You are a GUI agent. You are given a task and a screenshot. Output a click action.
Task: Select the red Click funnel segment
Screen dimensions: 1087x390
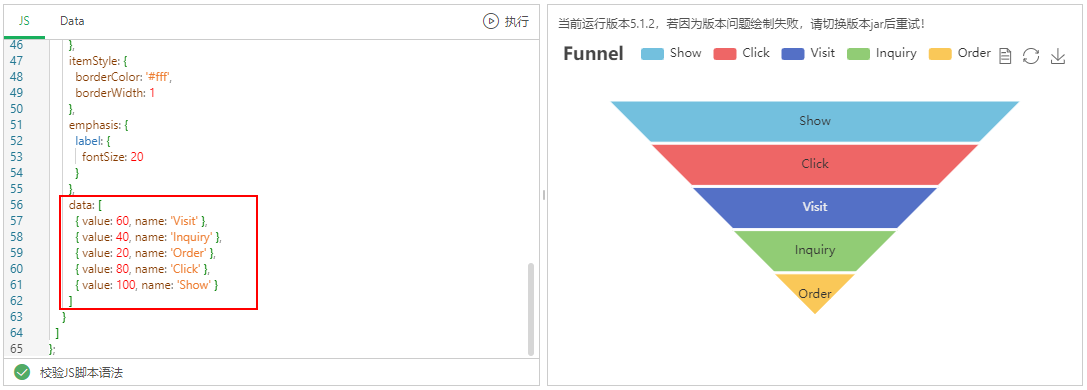[x=815, y=164]
